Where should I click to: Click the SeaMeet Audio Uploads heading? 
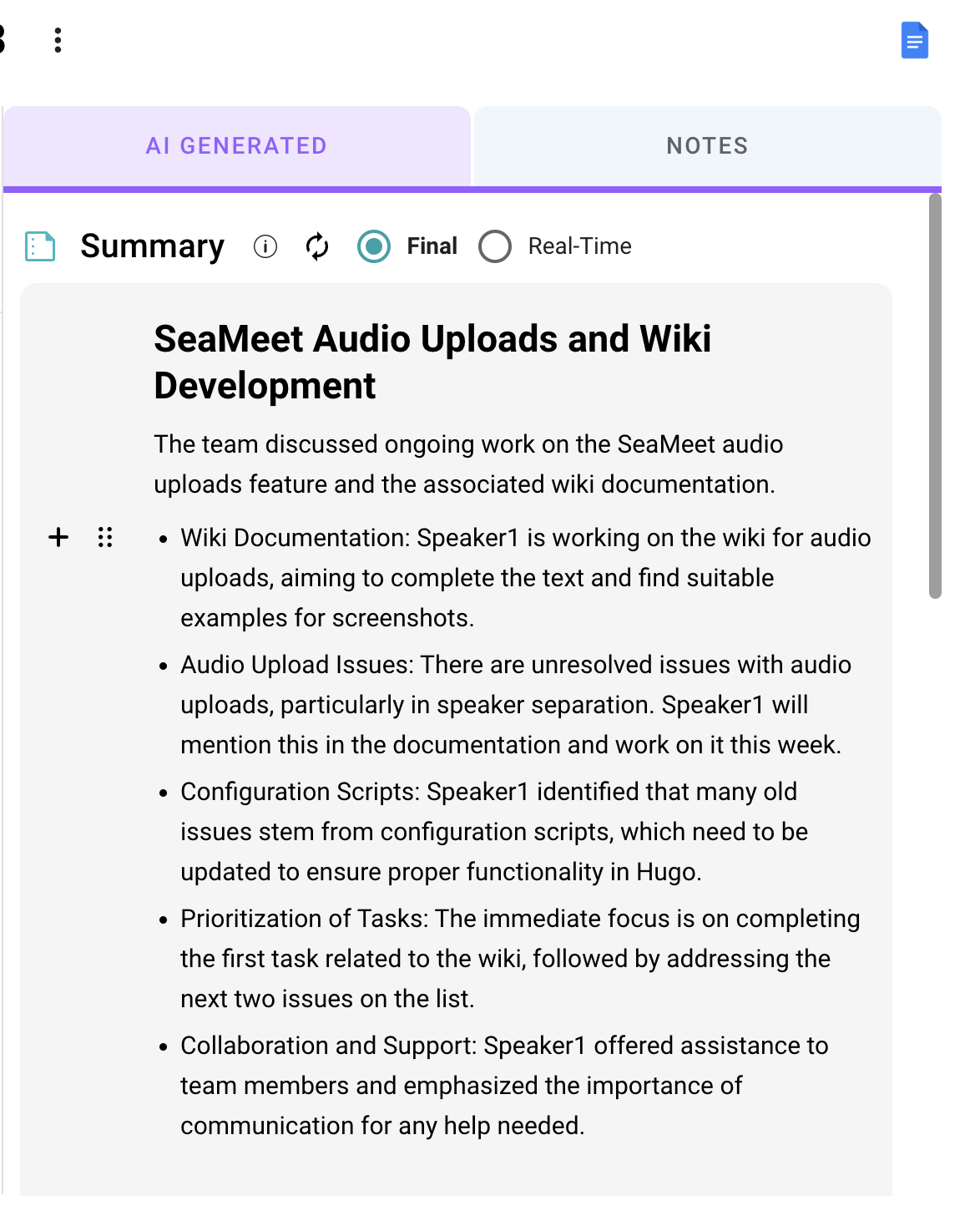click(x=432, y=362)
